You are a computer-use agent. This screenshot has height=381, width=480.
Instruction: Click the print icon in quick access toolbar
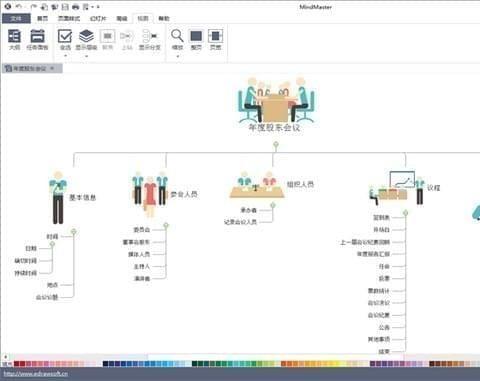[x=76, y=7]
